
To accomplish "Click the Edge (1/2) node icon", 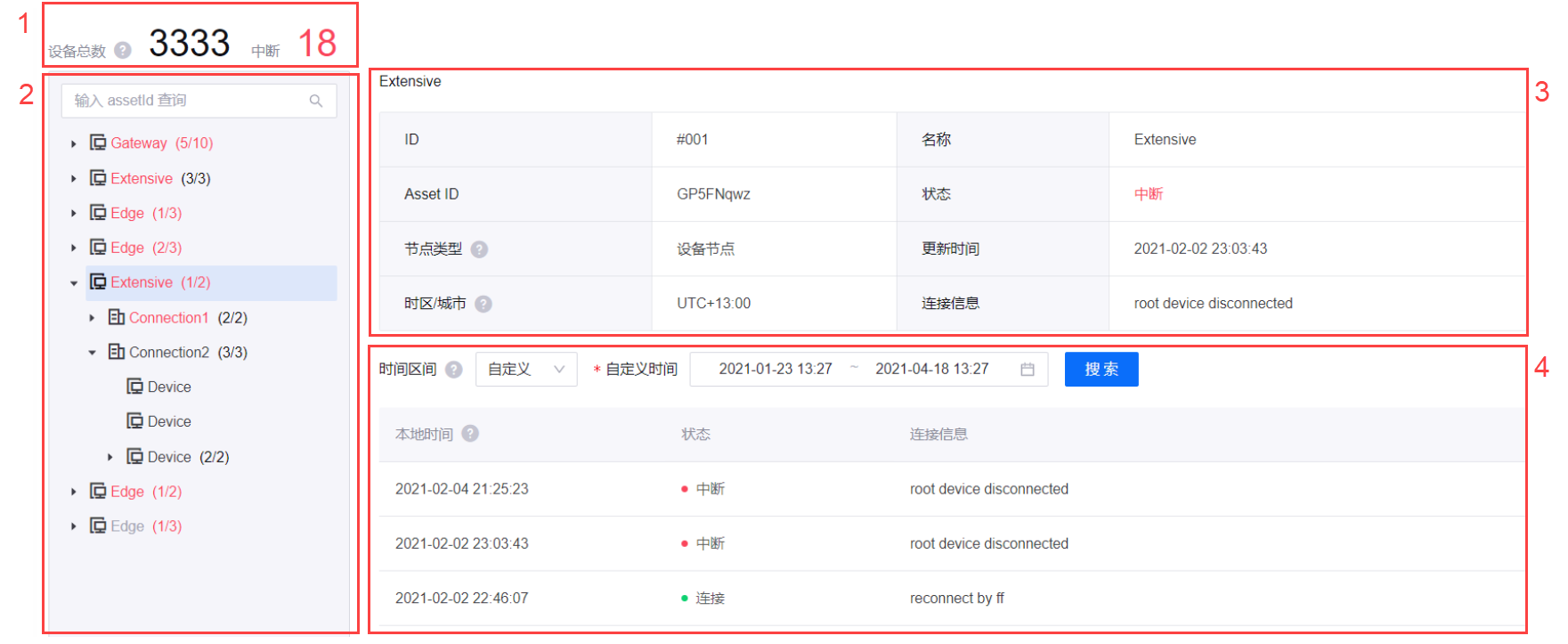I will coord(98,492).
